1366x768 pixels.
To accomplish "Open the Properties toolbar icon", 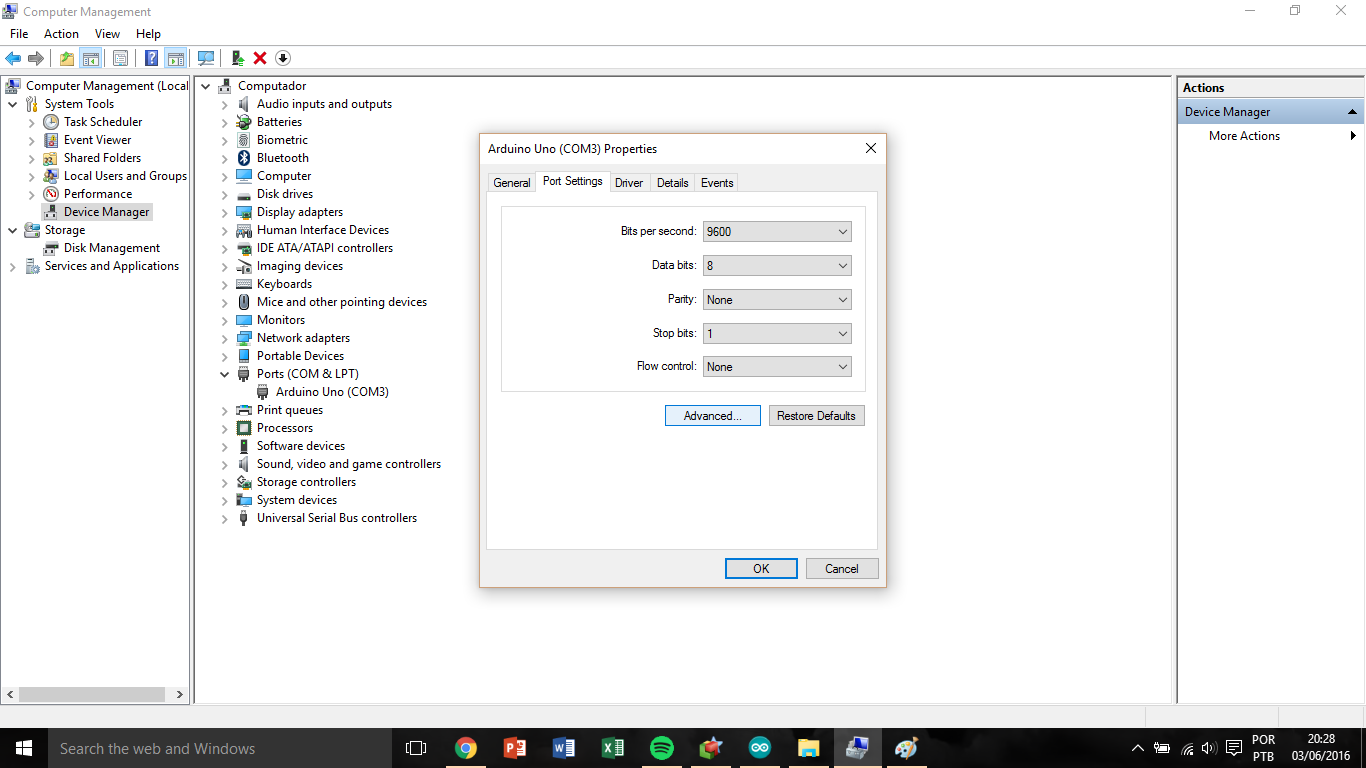I will (120, 58).
